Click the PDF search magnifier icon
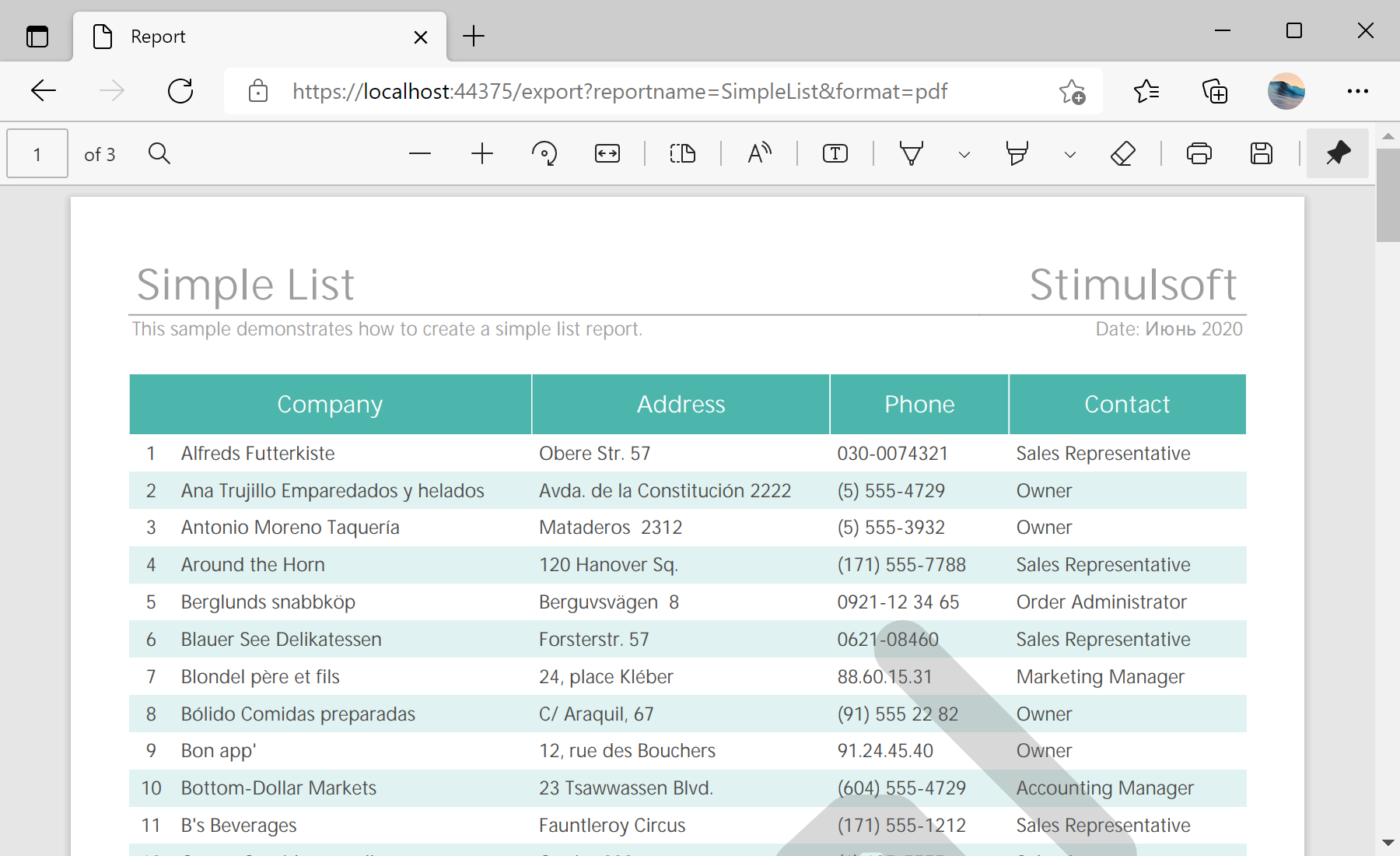Image resolution: width=1400 pixels, height=856 pixels. coord(159,153)
